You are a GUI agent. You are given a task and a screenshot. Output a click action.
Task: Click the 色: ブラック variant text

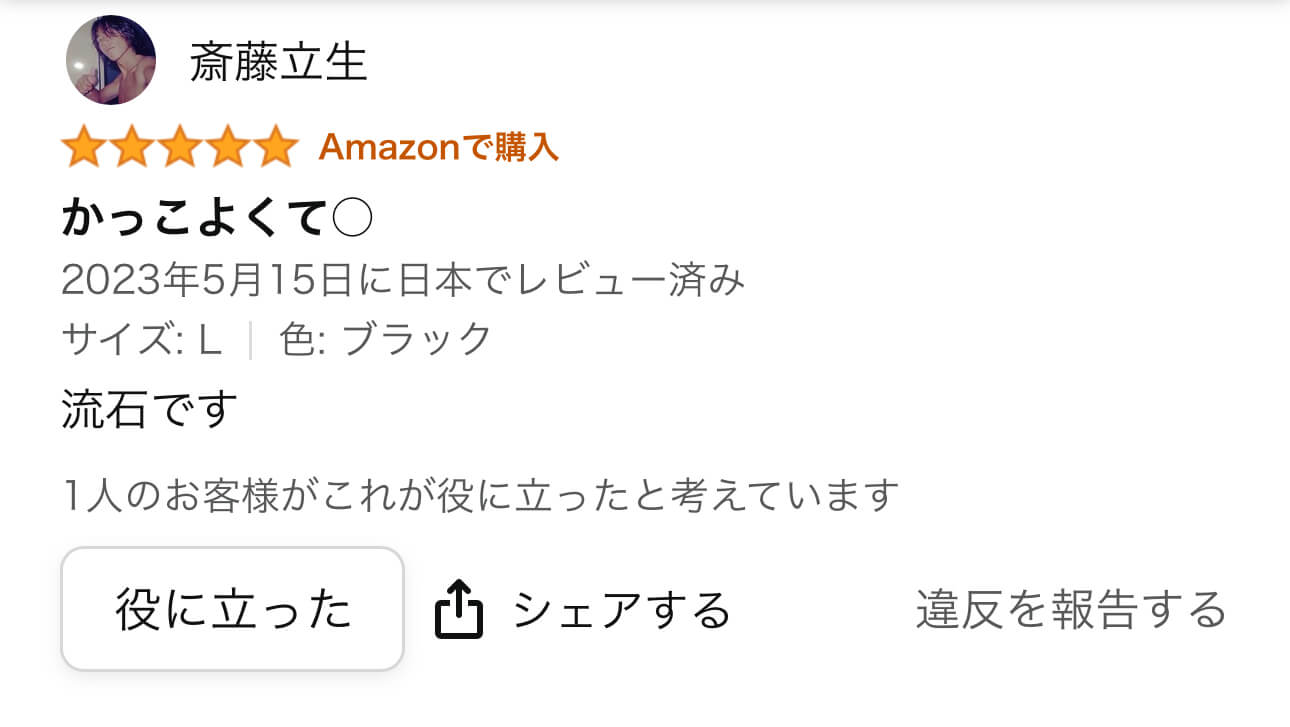click(386, 340)
